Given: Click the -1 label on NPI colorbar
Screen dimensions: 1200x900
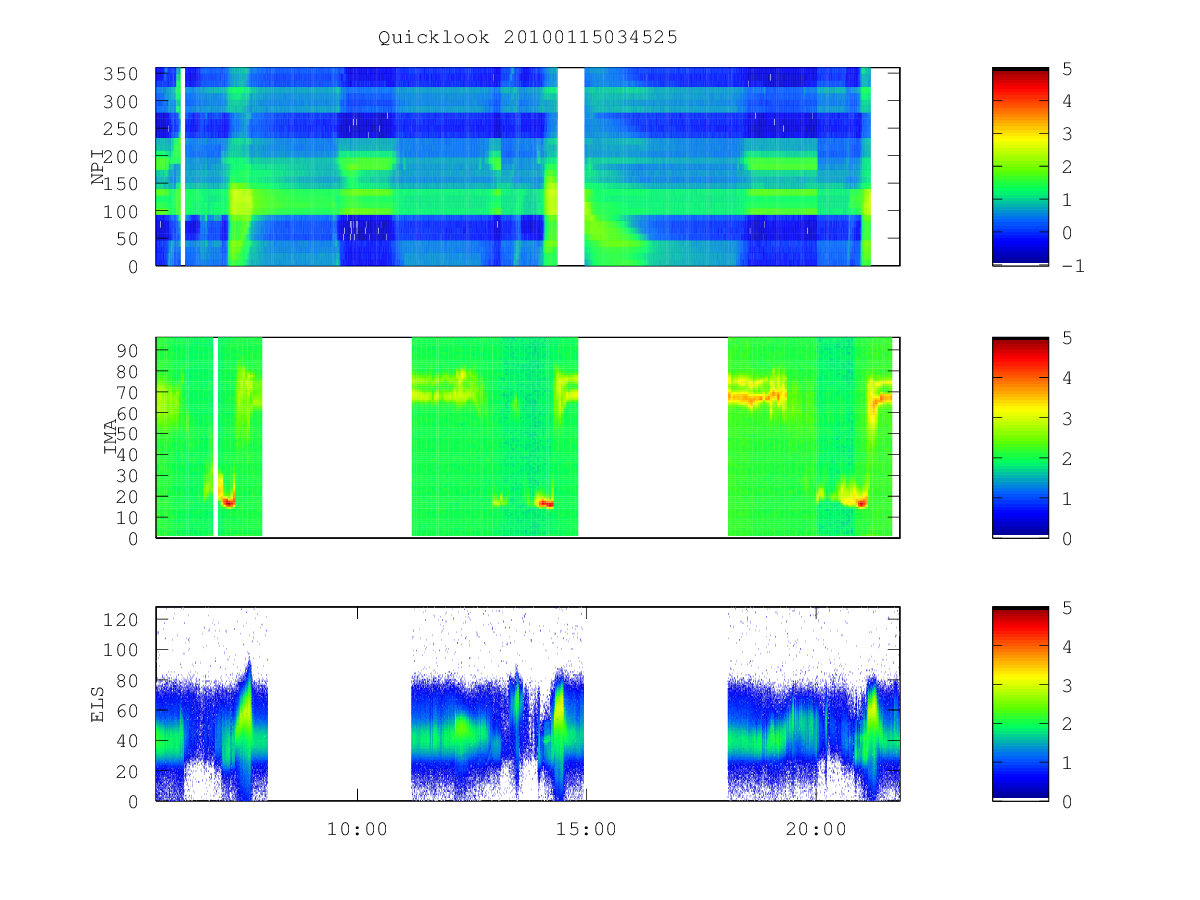Looking at the screenshot, I should point(1074,266).
